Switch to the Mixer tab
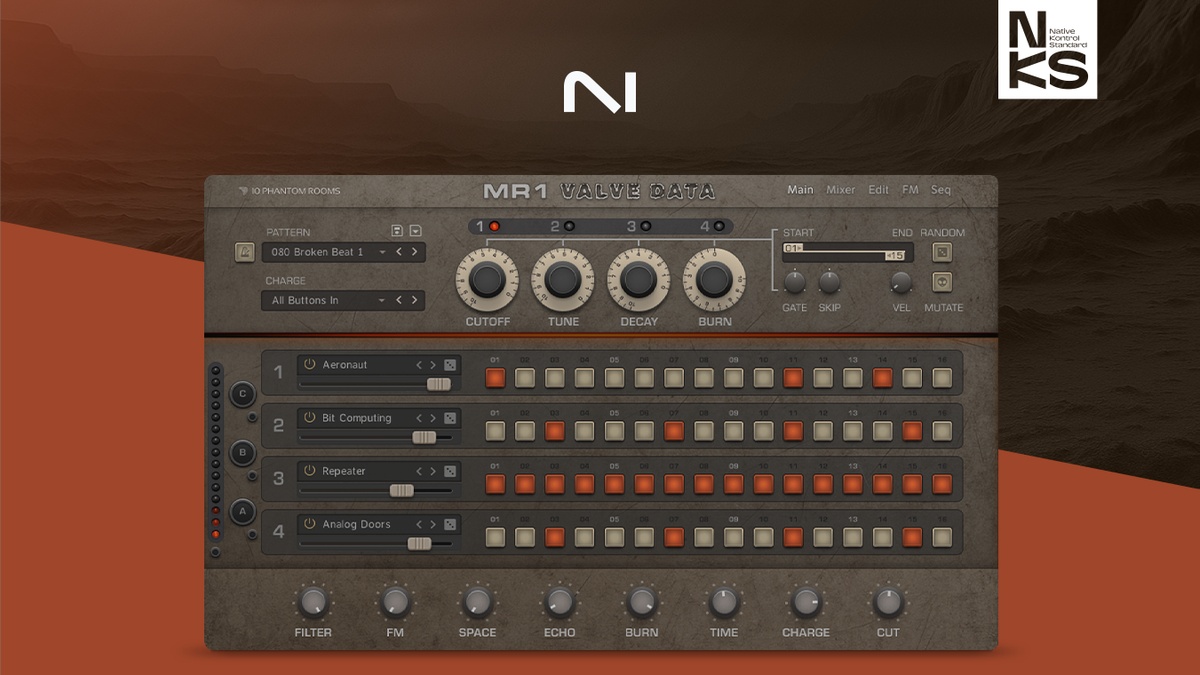 [841, 190]
